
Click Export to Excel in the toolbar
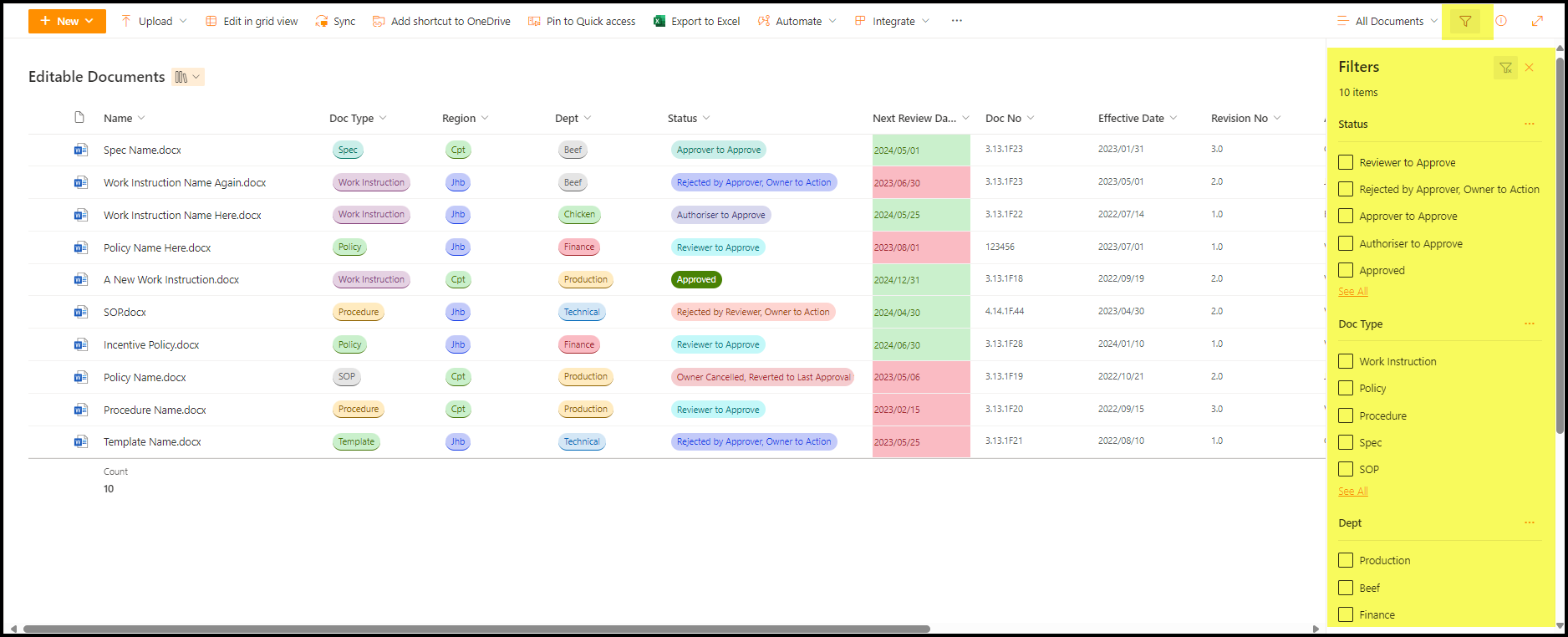(x=696, y=21)
